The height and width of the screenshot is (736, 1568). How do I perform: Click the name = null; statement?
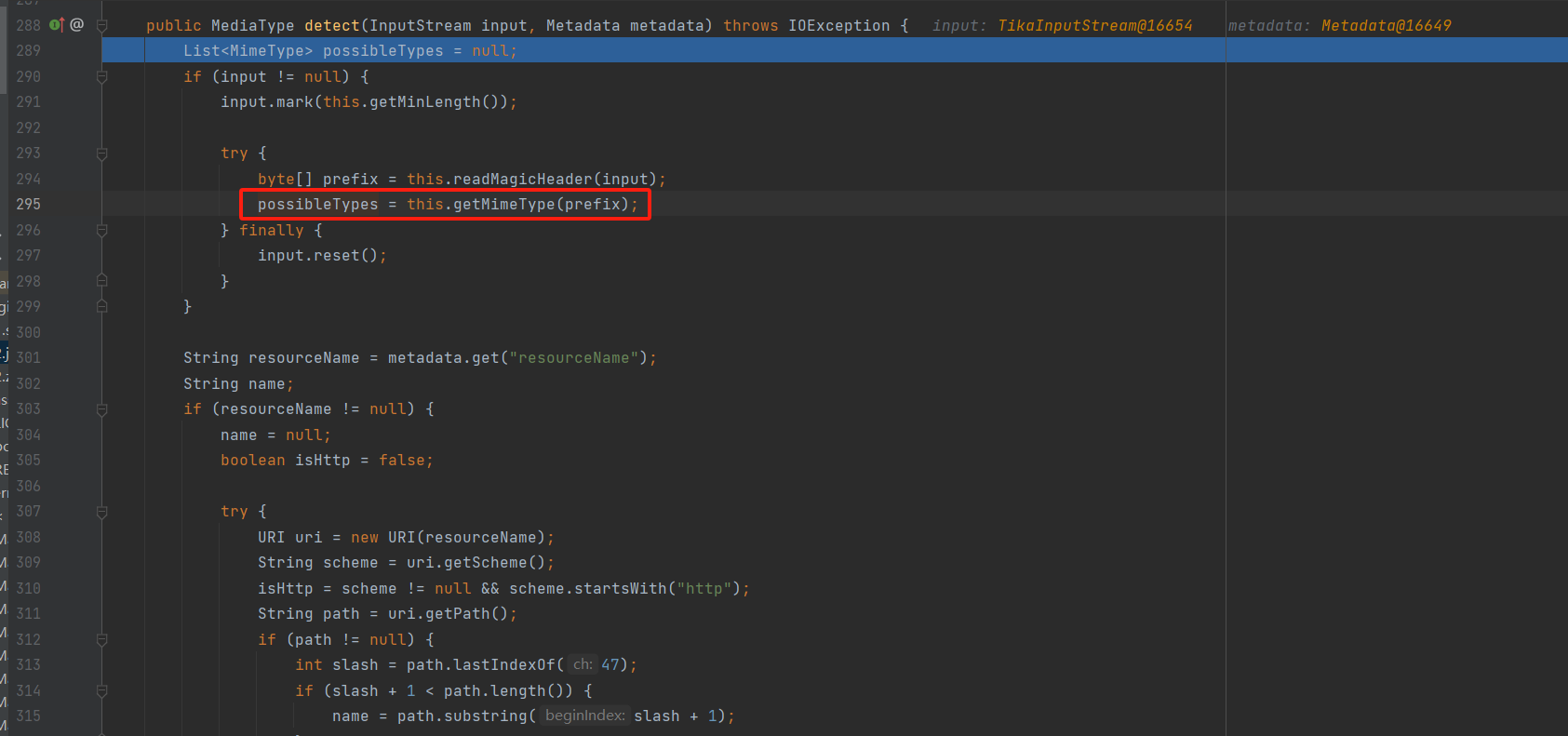pyautogui.click(x=275, y=435)
